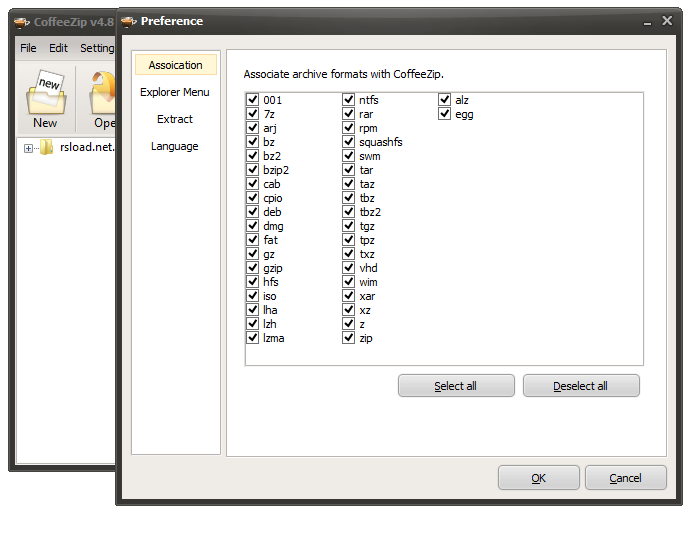Toggle the taz checkbox
This screenshot has height=539, width=698.
click(349, 183)
